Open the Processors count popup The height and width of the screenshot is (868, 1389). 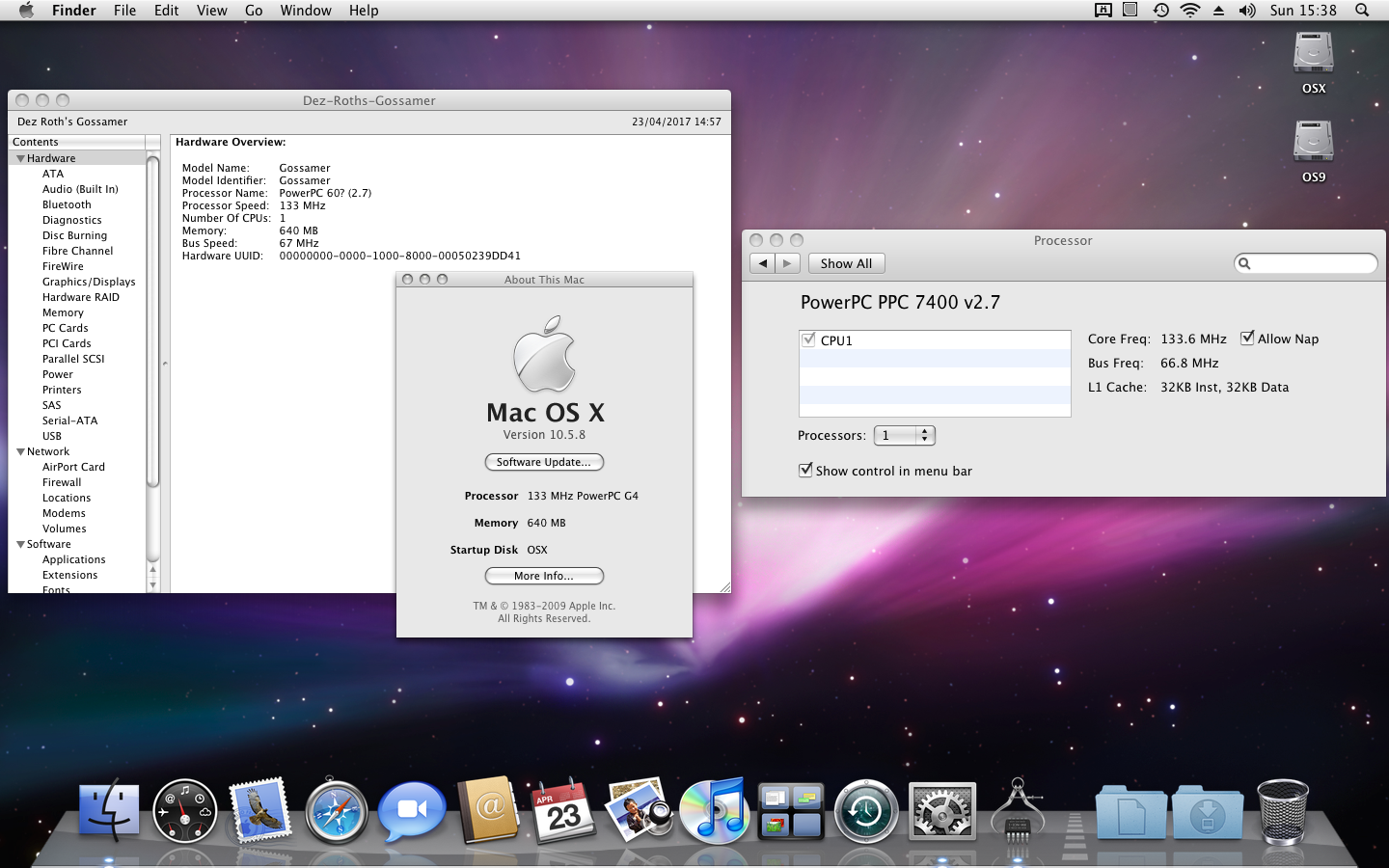[904, 436]
